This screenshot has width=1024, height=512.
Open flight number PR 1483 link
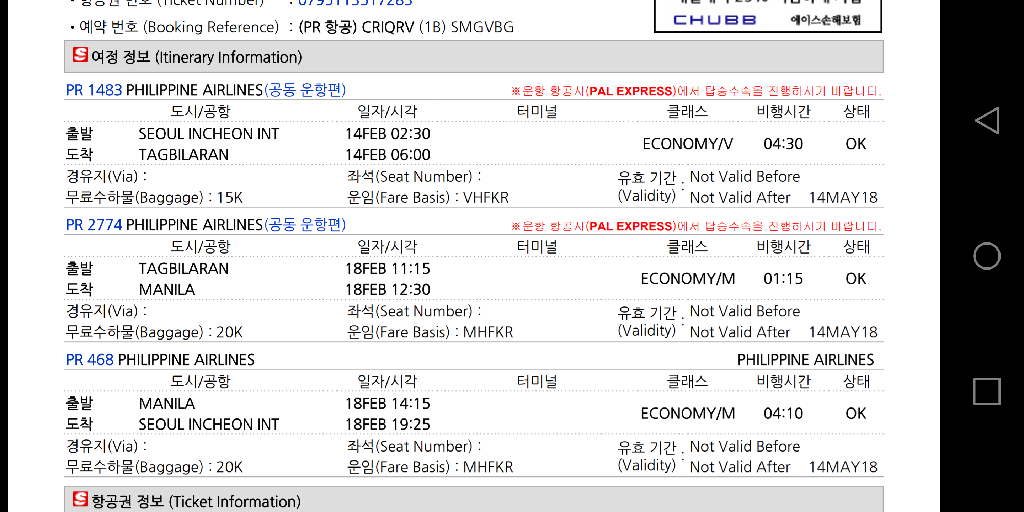[93, 90]
